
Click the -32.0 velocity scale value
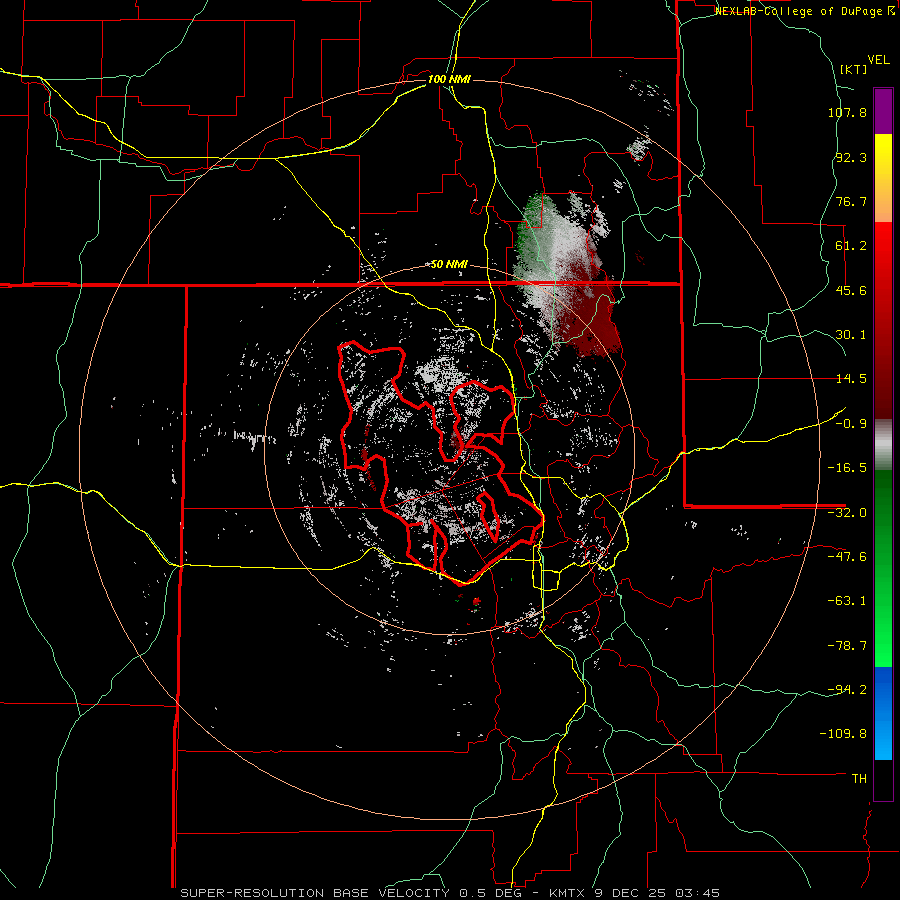(x=847, y=513)
